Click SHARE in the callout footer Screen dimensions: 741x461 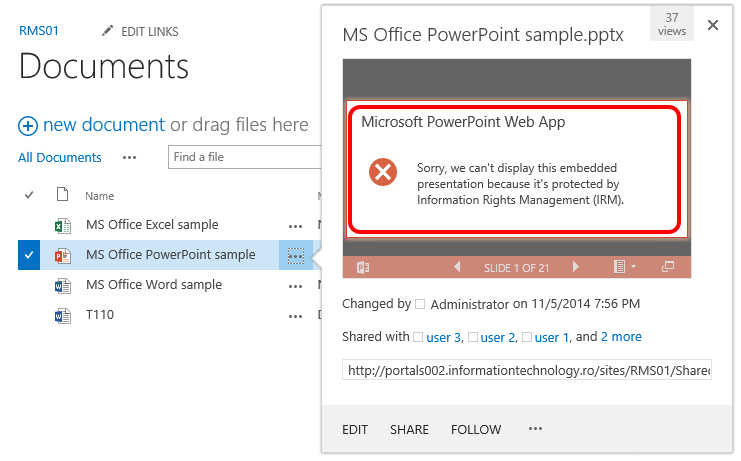click(x=409, y=430)
